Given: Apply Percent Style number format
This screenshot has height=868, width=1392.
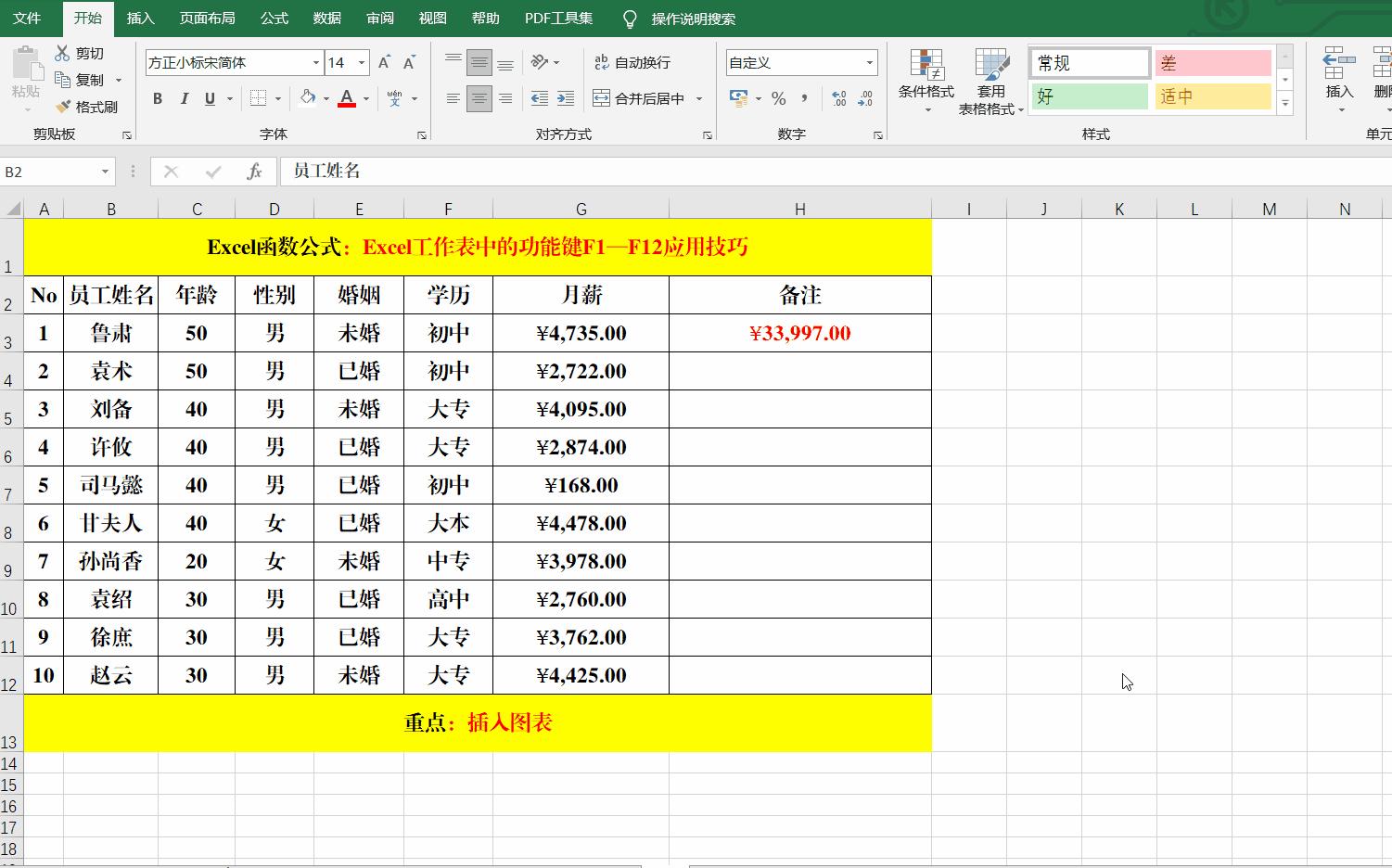Looking at the screenshot, I should tap(780, 97).
